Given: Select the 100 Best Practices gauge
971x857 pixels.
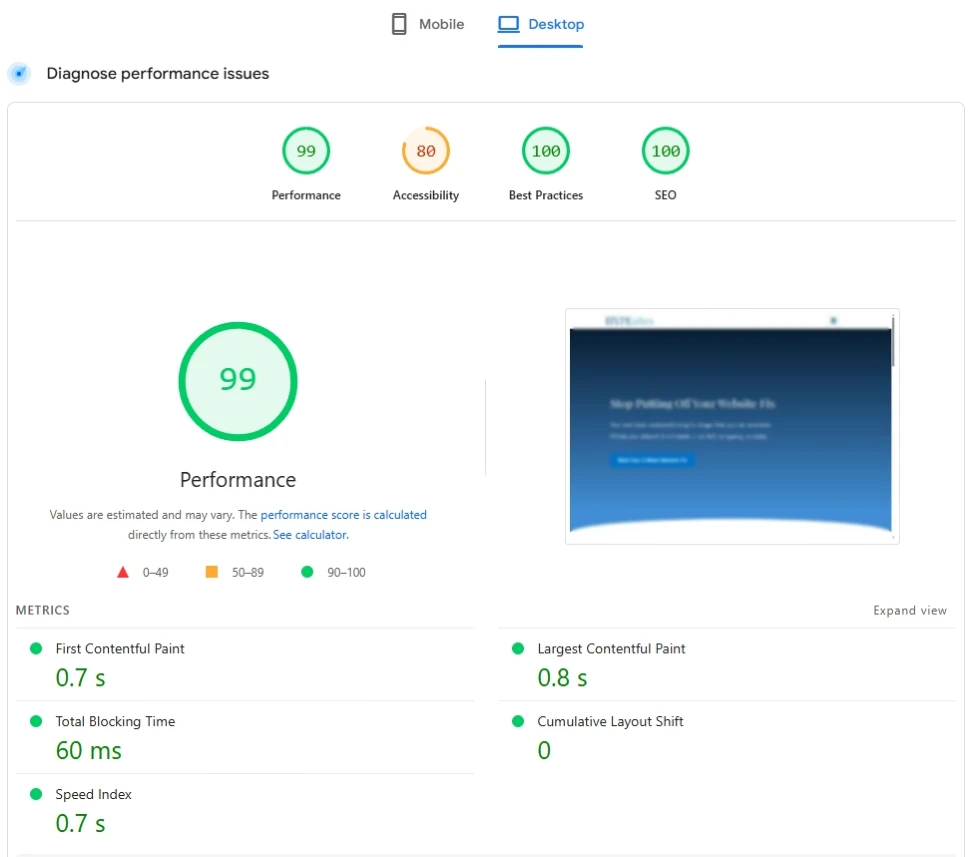Looking at the screenshot, I should click(x=546, y=150).
